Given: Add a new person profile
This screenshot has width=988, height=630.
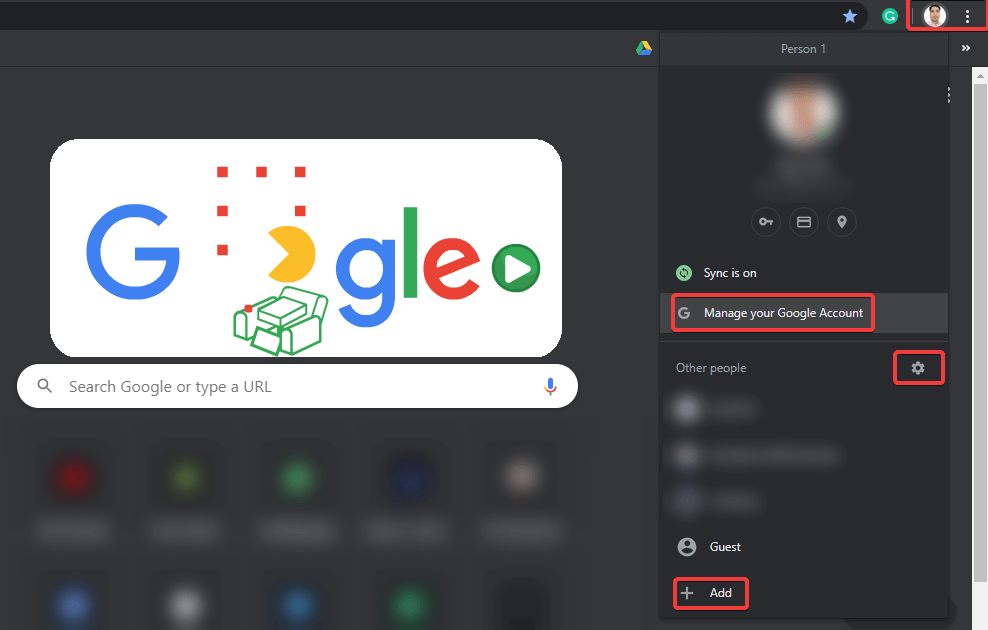Looking at the screenshot, I should click(x=710, y=593).
